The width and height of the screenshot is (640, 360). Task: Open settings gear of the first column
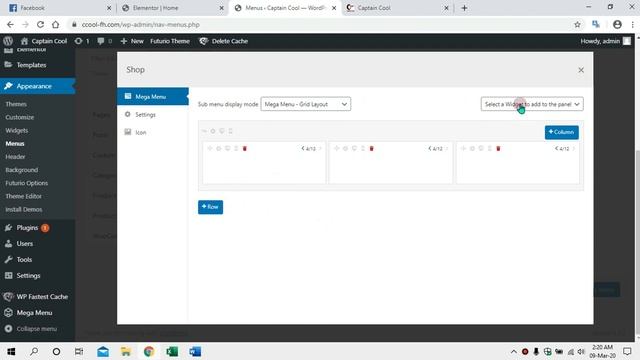click(219, 149)
